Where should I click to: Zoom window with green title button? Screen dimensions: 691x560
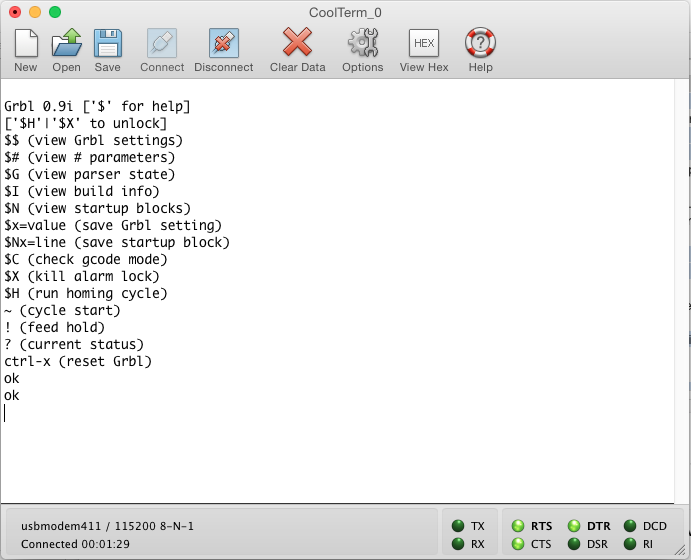pos(55,11)
